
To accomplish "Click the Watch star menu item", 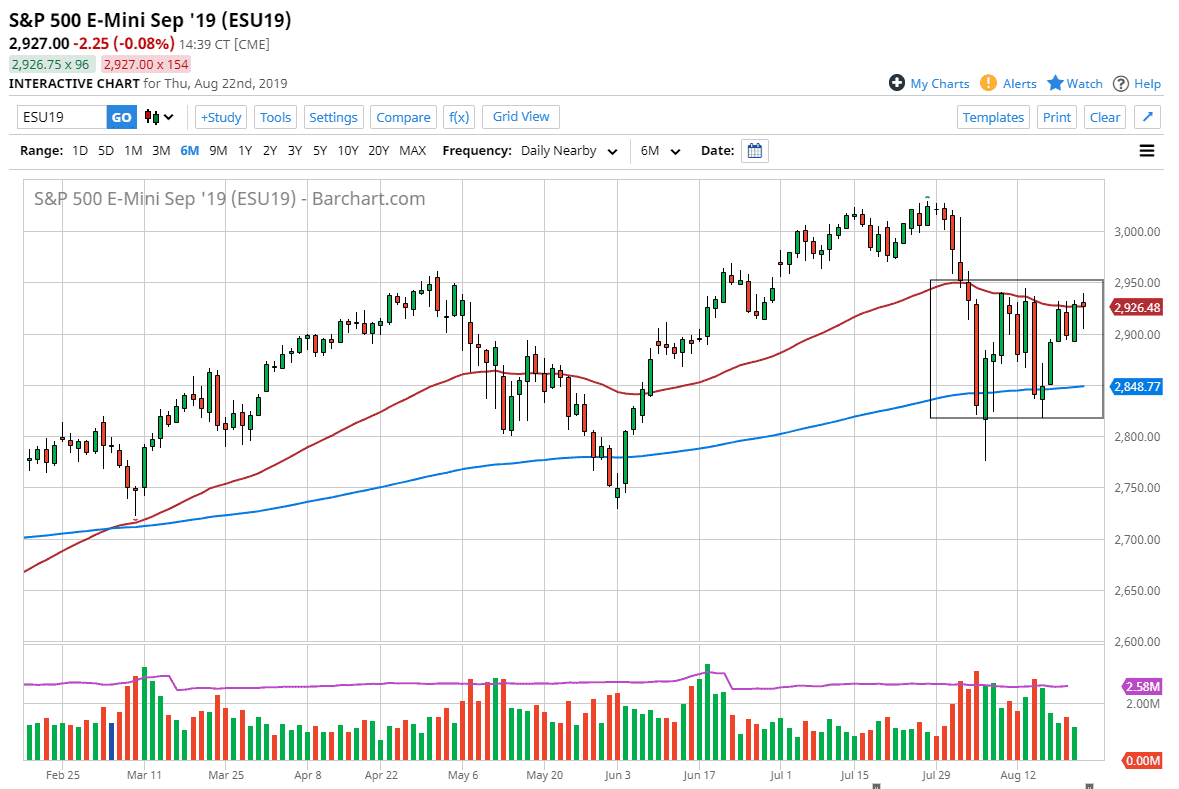I will coord(1074,83).
